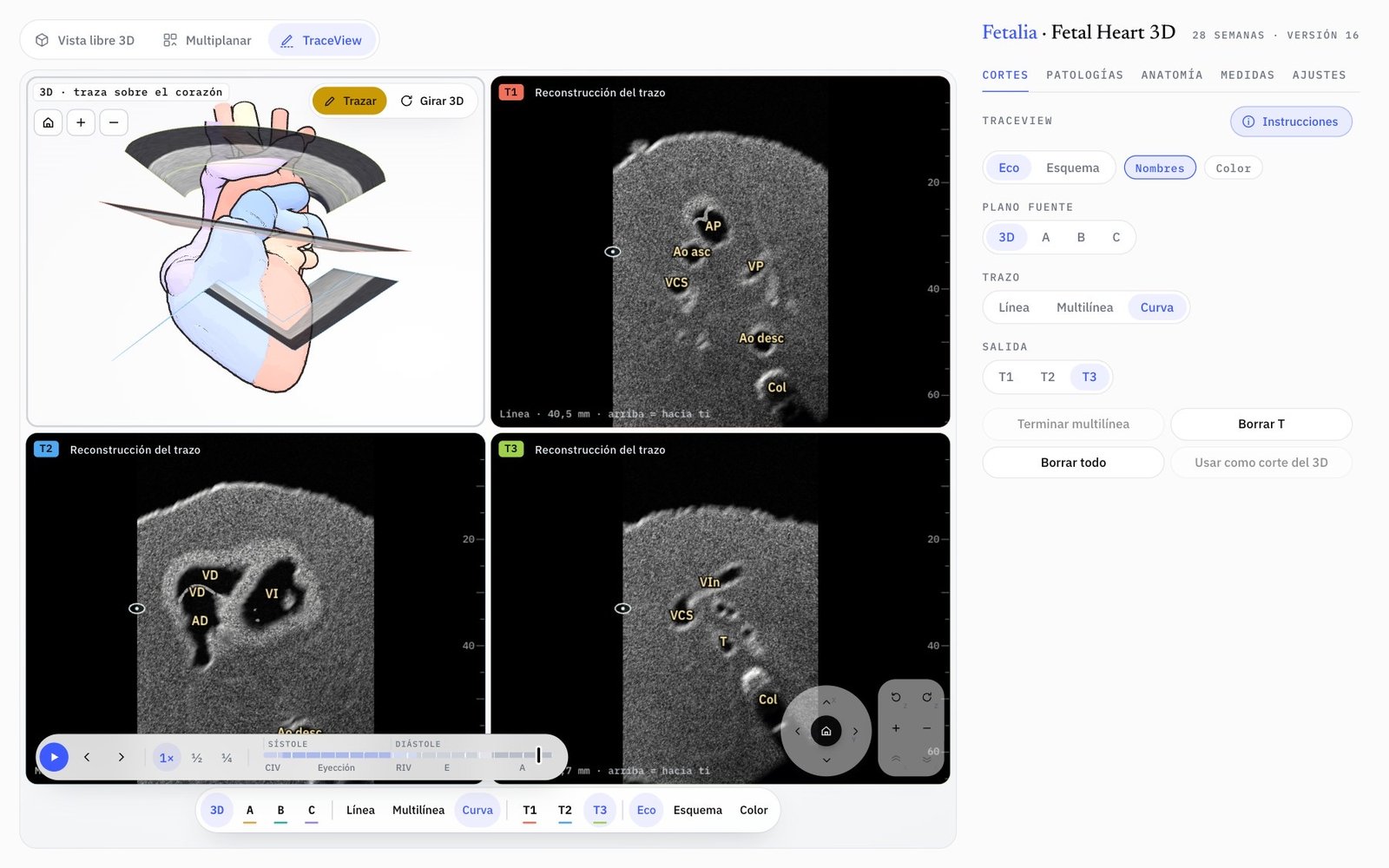Click the minus icon in the rotate pad
The image size is (1389, 868).
[927, 728]
